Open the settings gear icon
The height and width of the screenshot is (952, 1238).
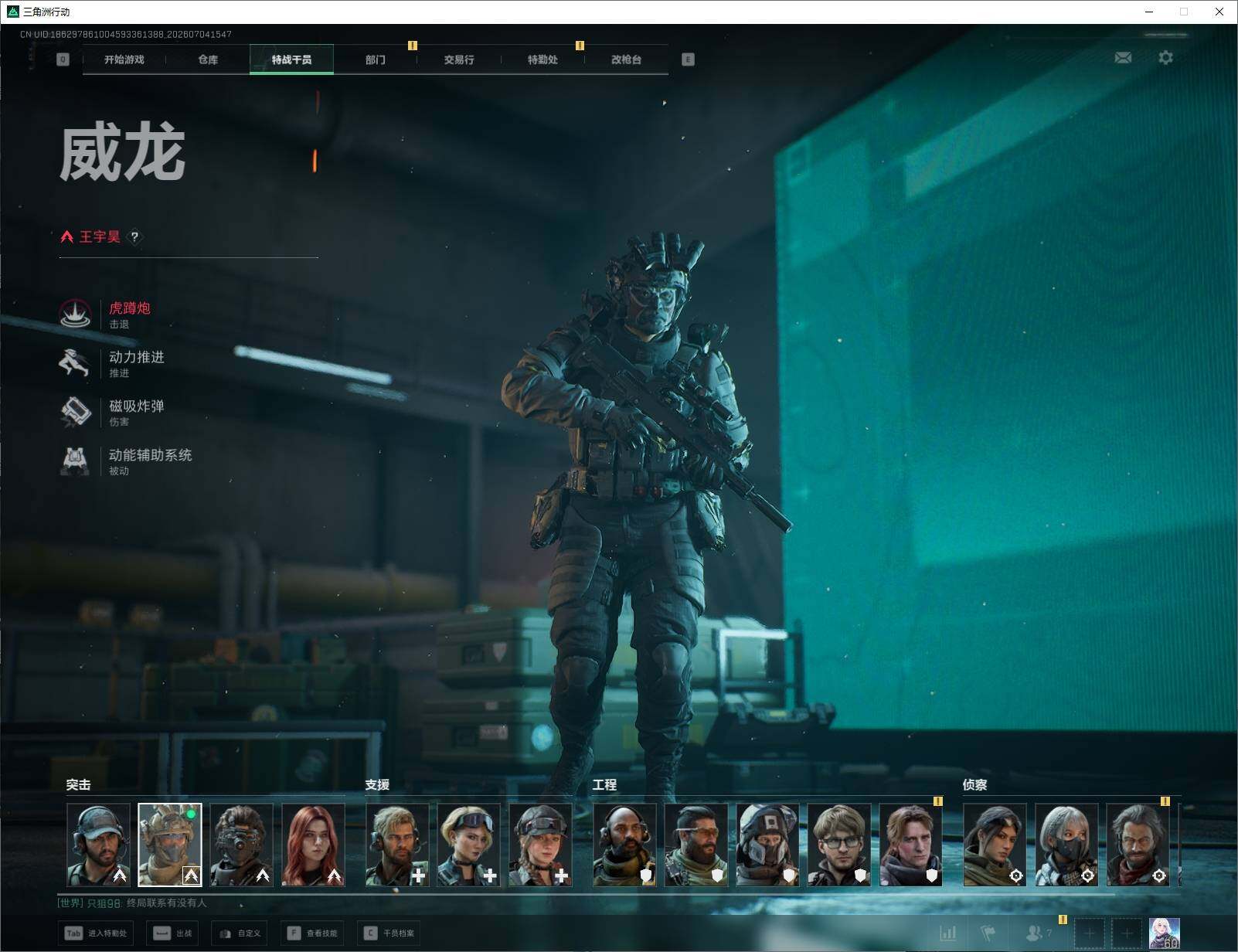[x=1165, y=57]
